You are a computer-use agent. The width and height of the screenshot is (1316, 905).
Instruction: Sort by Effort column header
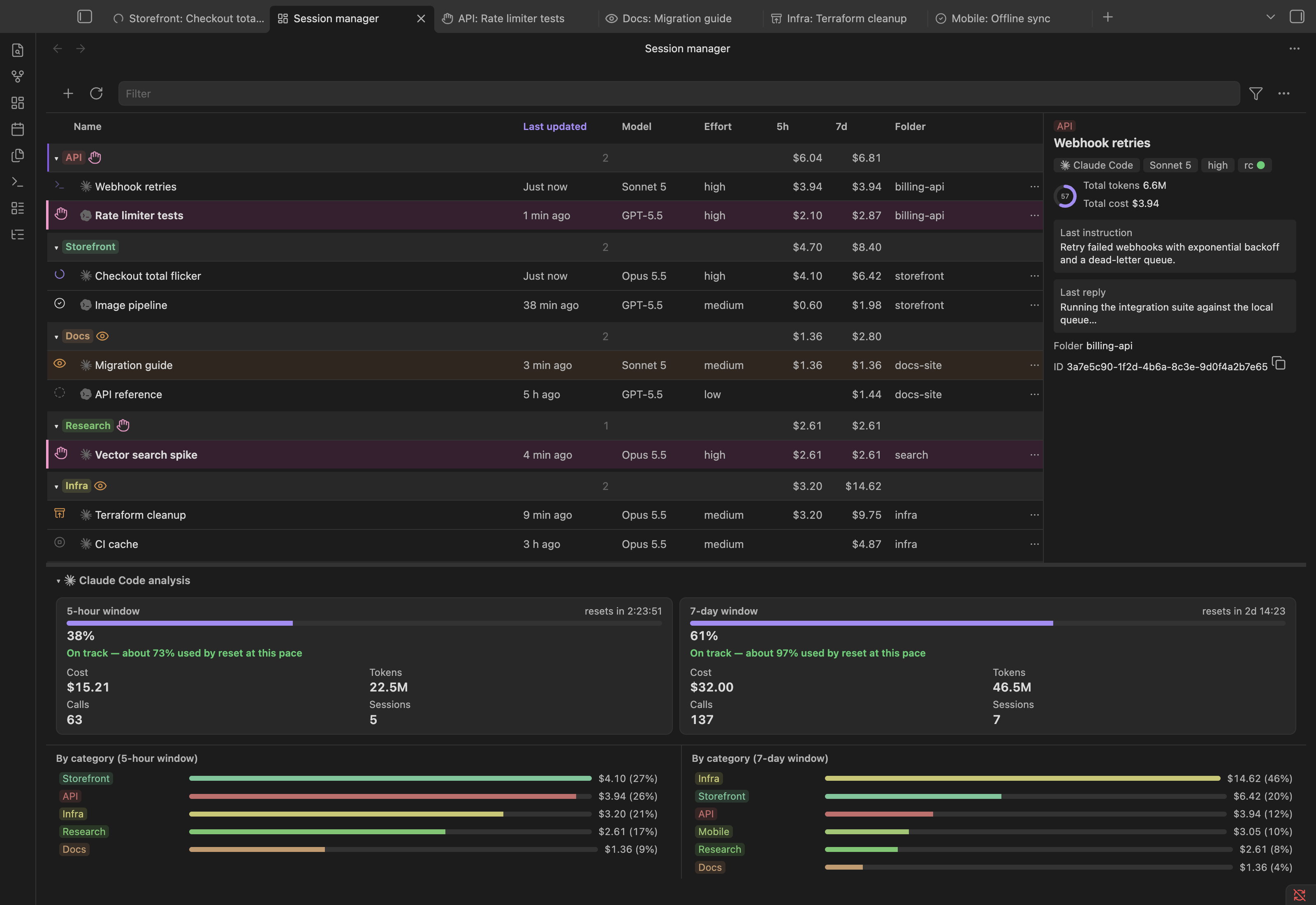click(x=718, y=126)
